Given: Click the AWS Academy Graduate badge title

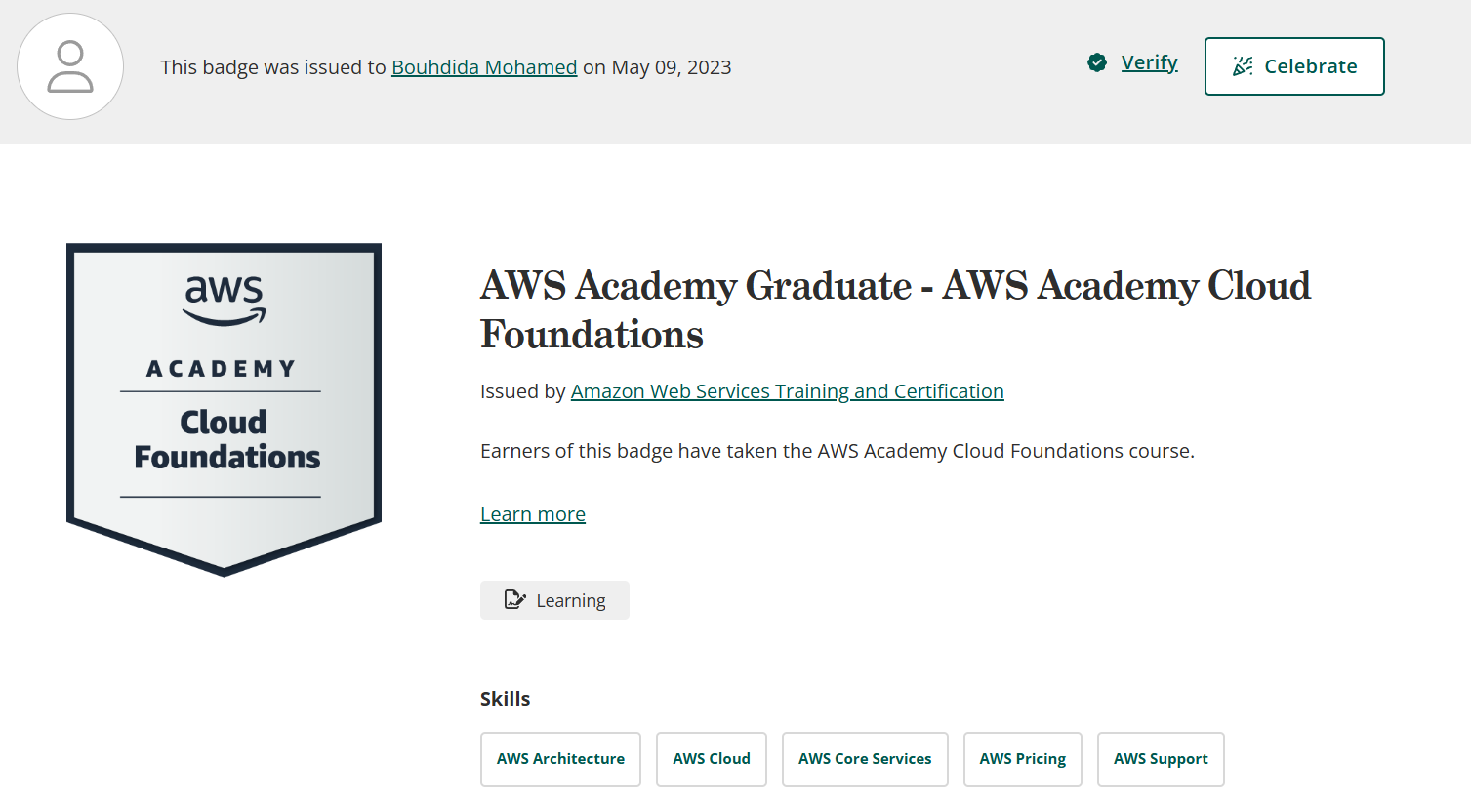Looking at the screenshot, I should (895, 309).
